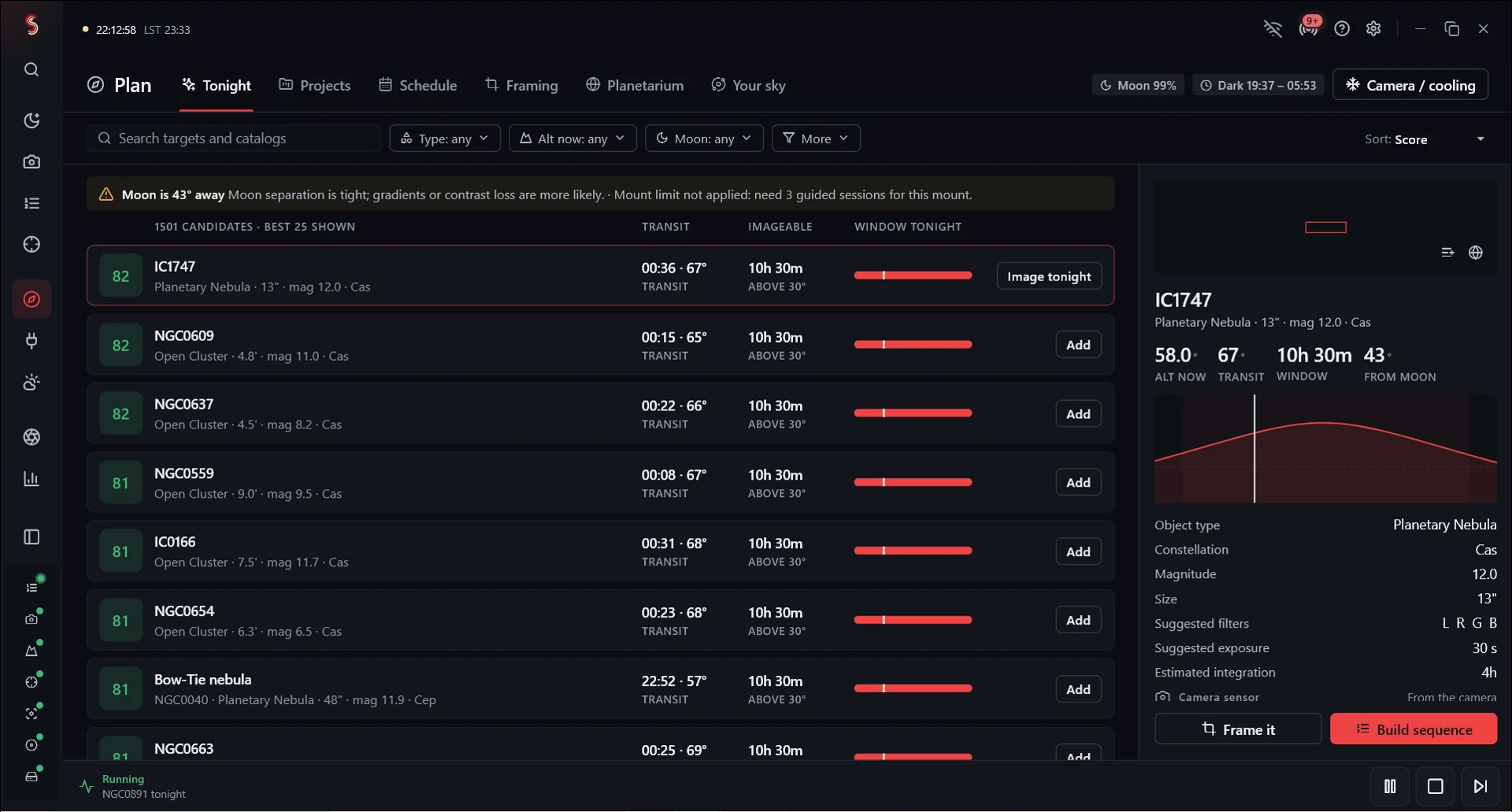Viewport: 1512px width, 812px height.
Task: Switch to the Projects tab
Action: coord(314,85)
